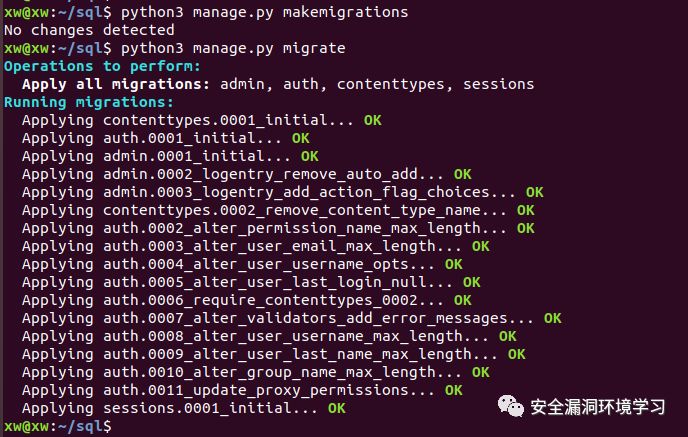Click OK after admin.0003_logentry_add_action_flag_choices
688x437 pixels.
tap(534, 192)
